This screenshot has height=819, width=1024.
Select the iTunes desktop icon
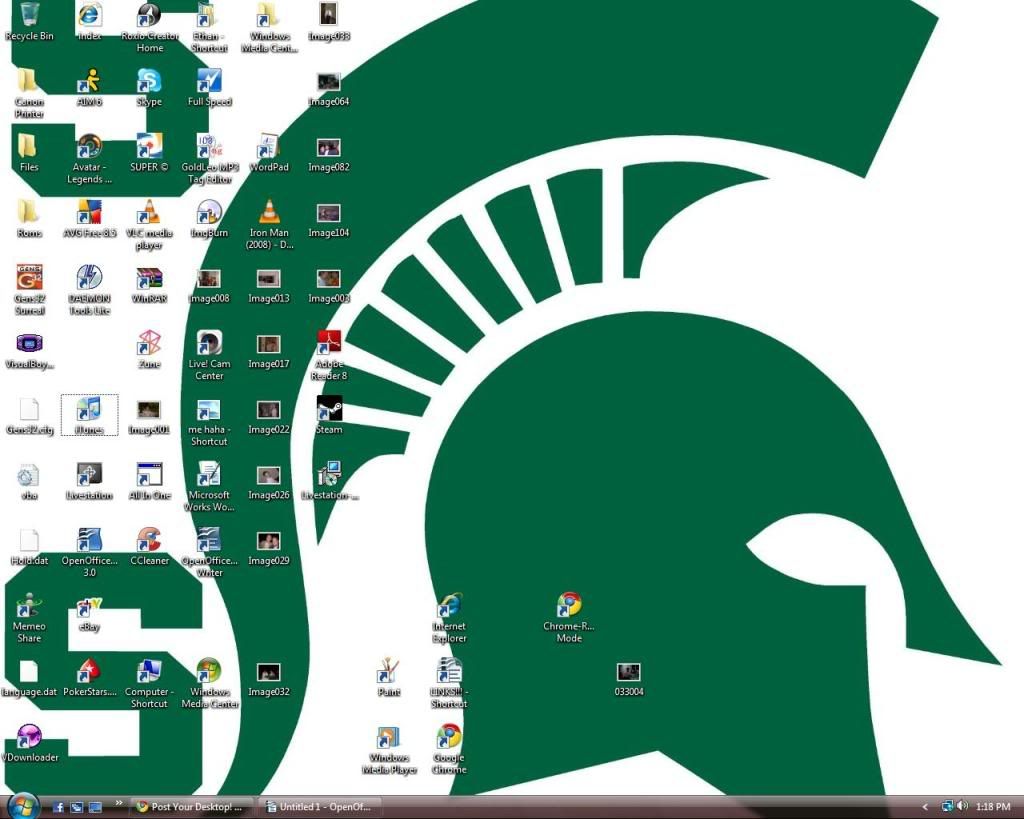click(89, 411)
